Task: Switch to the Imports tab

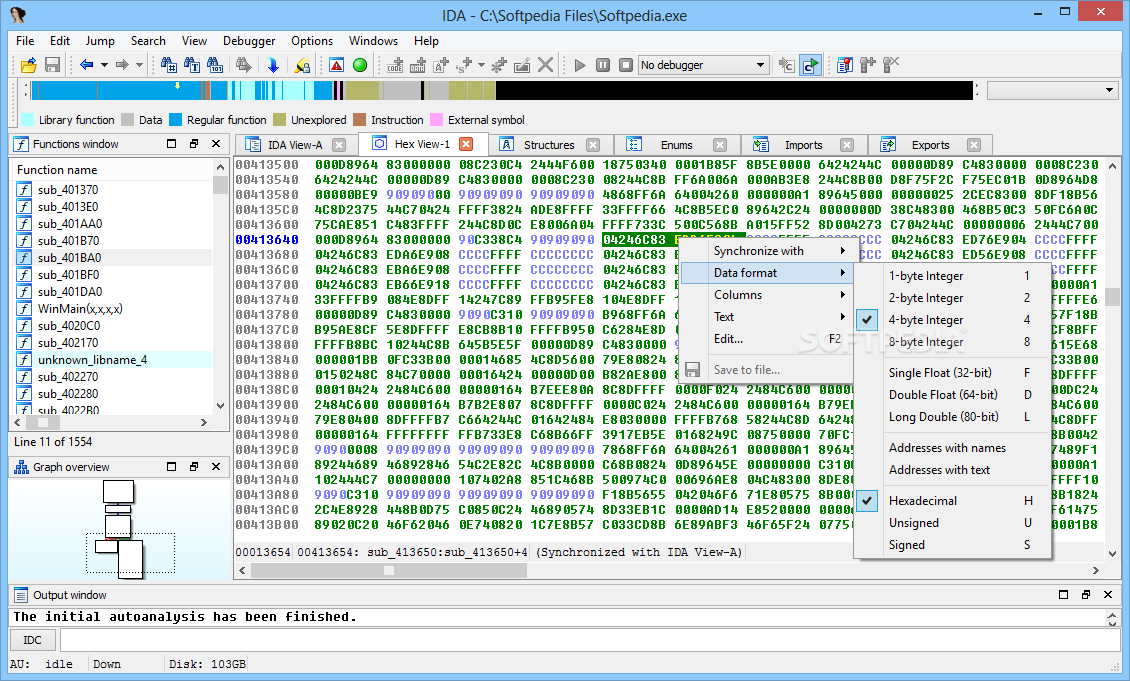Action: [x=803, y=145]
